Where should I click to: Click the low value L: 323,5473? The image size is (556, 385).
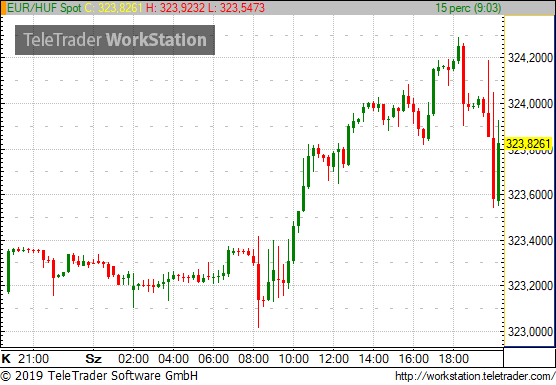236,8
